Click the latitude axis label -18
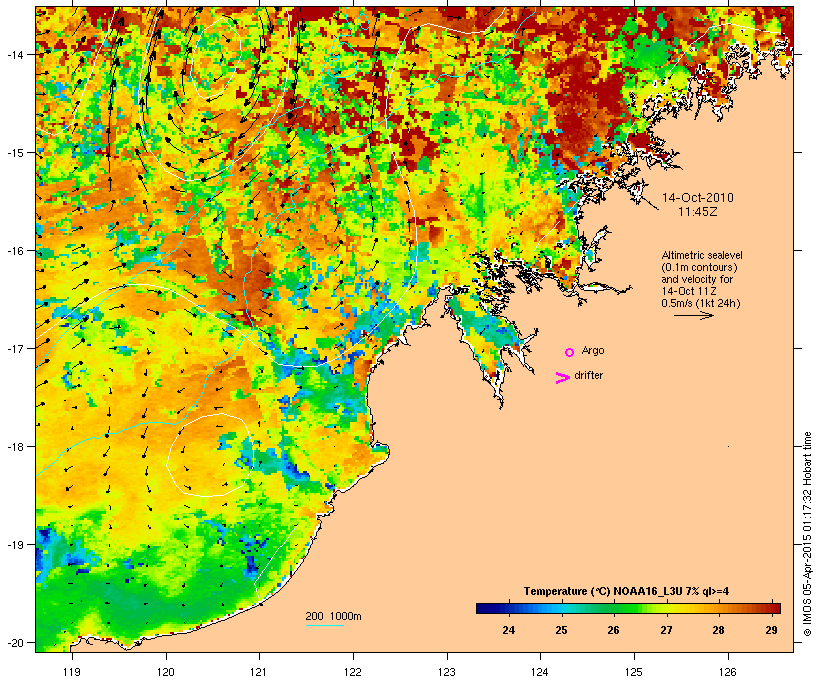The width and height of the screenshot is (820, 680). click(x=16, y=446)
